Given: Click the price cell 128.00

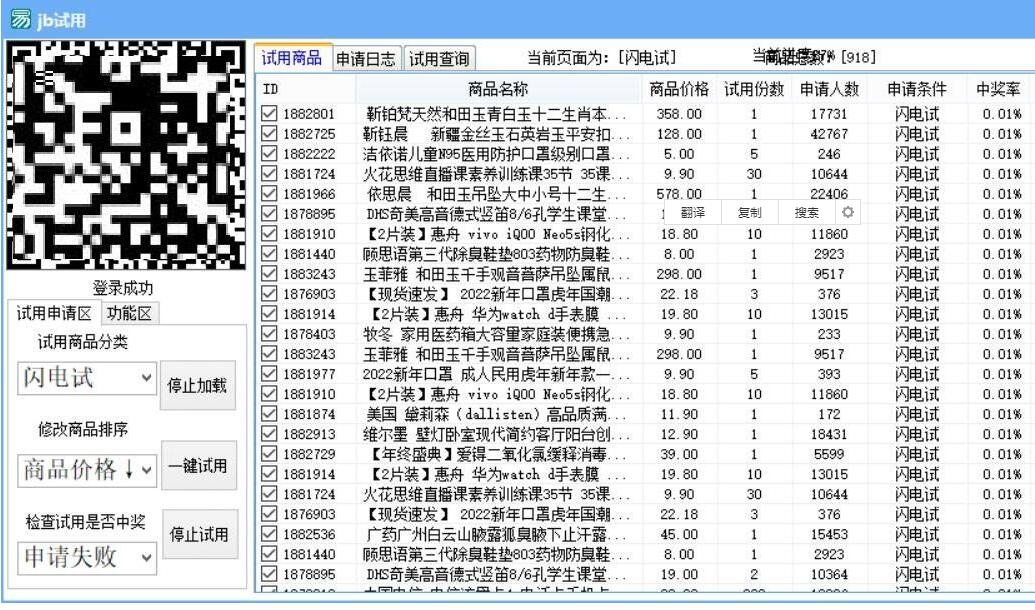Looking at the screenshot, I should click(x=679, y=134).
